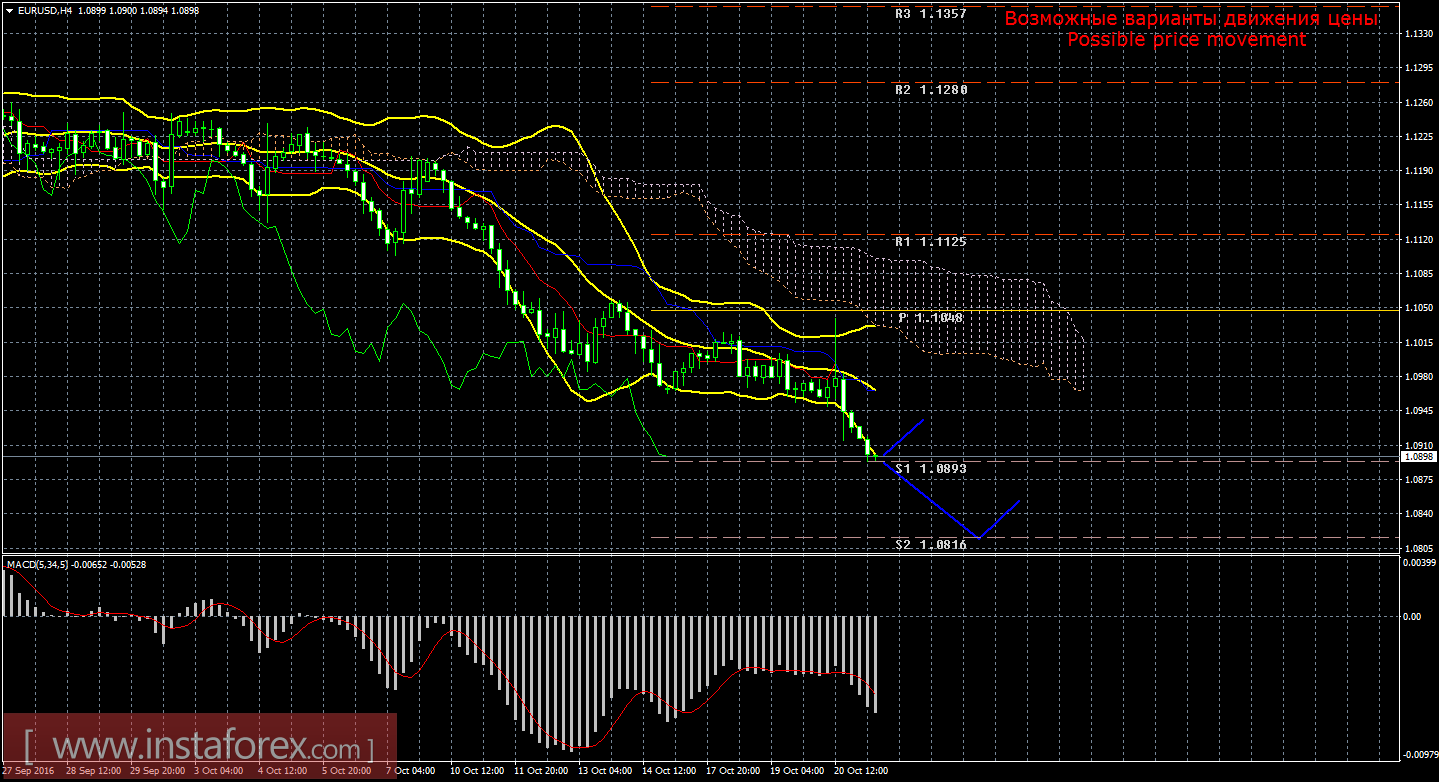Click the 20 Oct 12:00 time label
1439x782 pixels.
pos(861,771)
